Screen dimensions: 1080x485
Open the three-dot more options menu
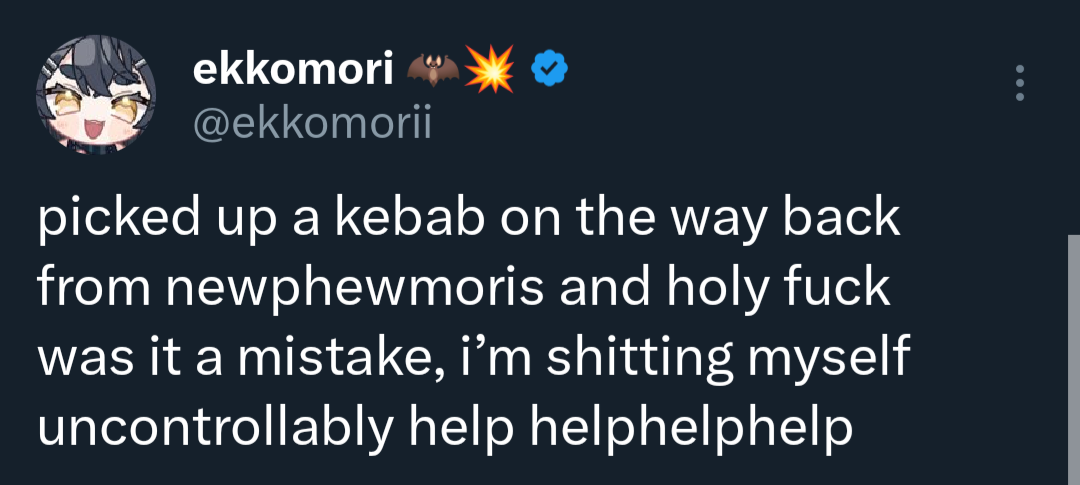pos(1019,83)
